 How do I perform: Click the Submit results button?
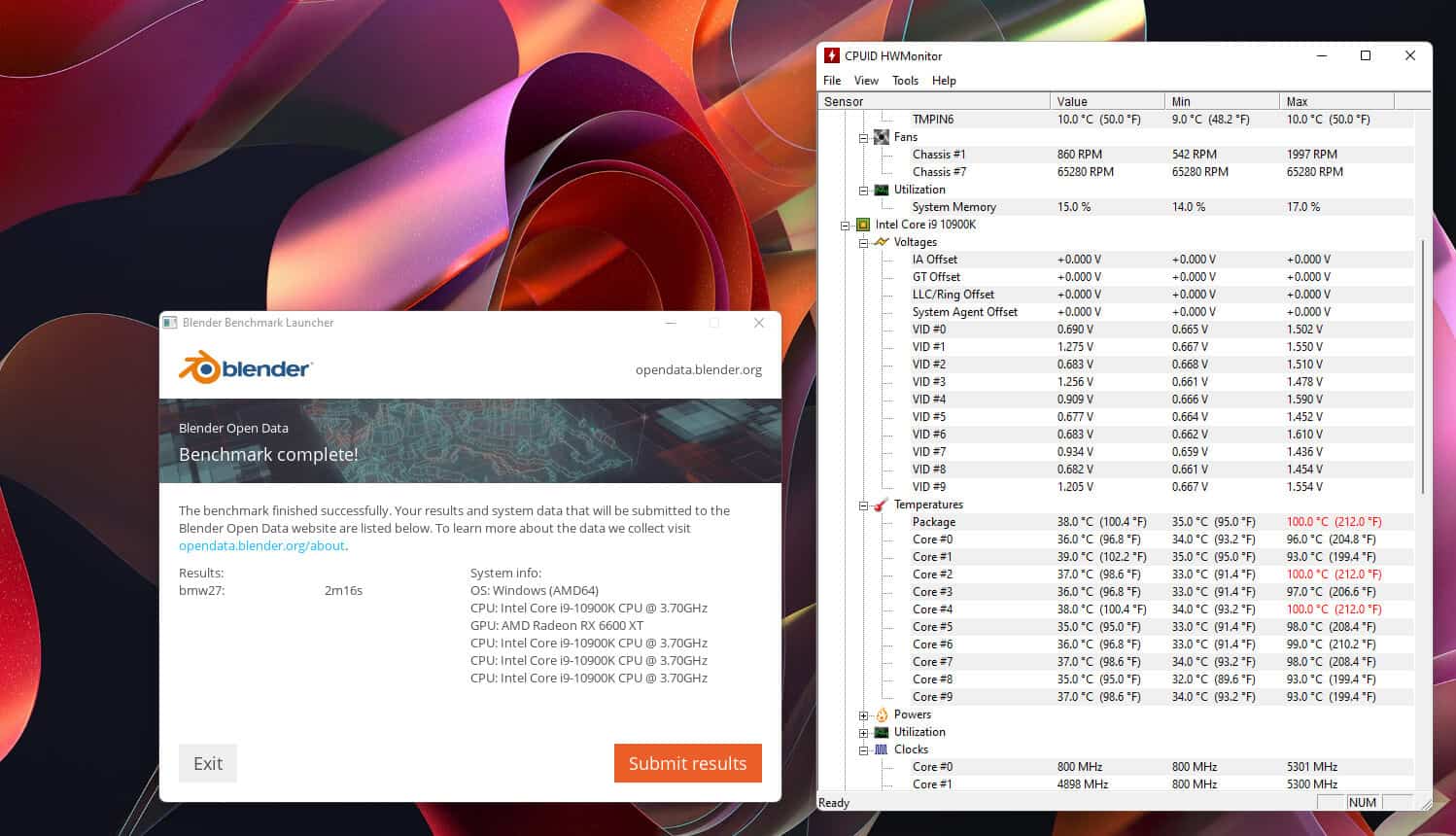(x=688, y=763)
